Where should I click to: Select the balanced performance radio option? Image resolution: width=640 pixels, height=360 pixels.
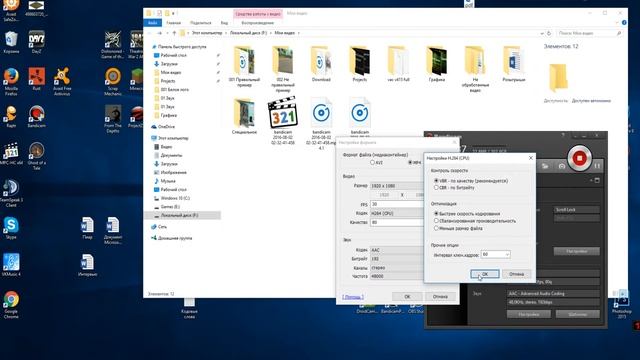coord(436,221)
